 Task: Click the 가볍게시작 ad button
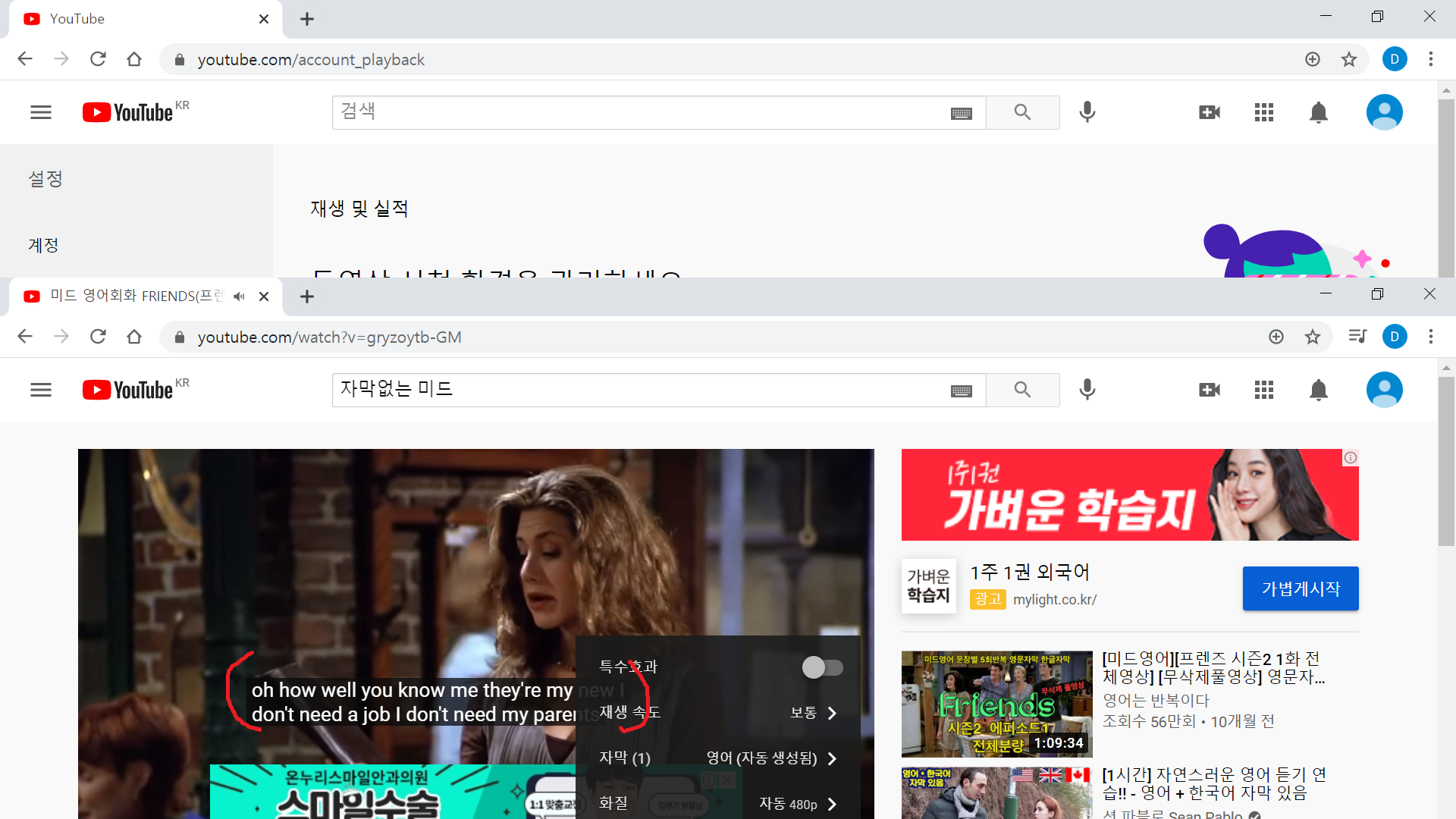(x=1300, y=588)
